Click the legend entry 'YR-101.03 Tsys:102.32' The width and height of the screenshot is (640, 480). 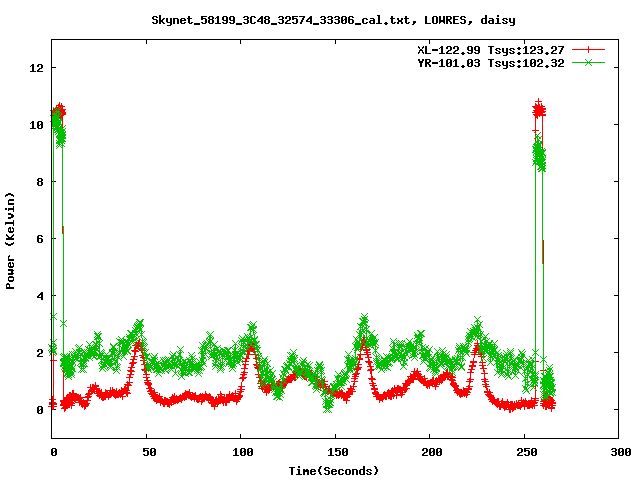491,63
